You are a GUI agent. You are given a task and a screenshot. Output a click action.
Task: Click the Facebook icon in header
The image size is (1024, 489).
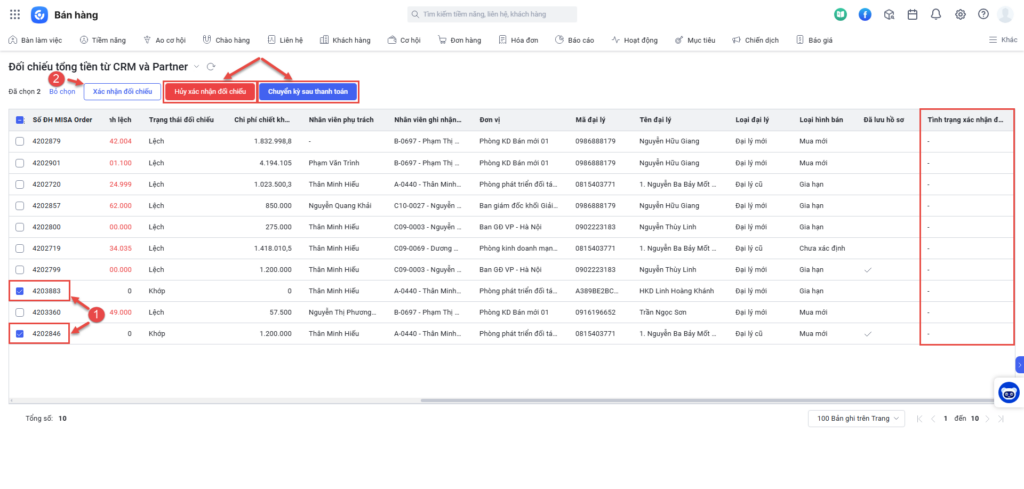pyautogui.click(x=864, y=15)
